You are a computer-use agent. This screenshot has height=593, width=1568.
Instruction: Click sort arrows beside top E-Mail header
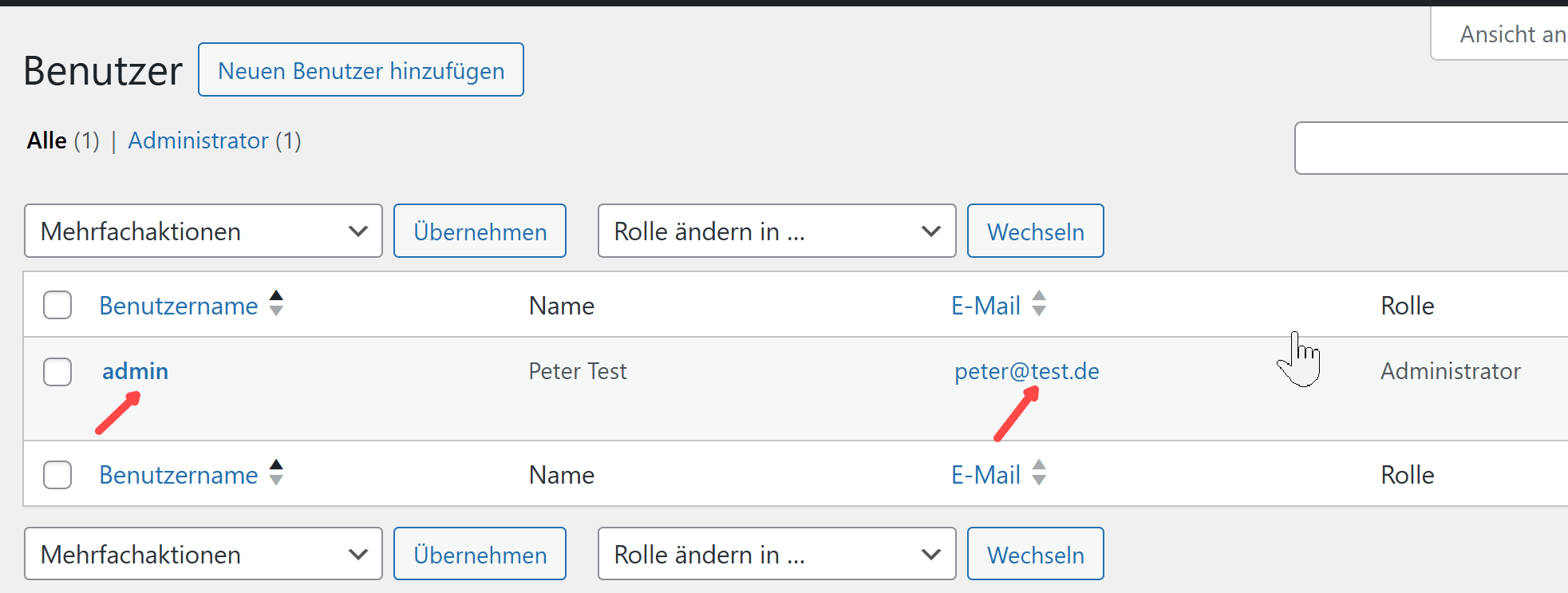coord(1038,304)
